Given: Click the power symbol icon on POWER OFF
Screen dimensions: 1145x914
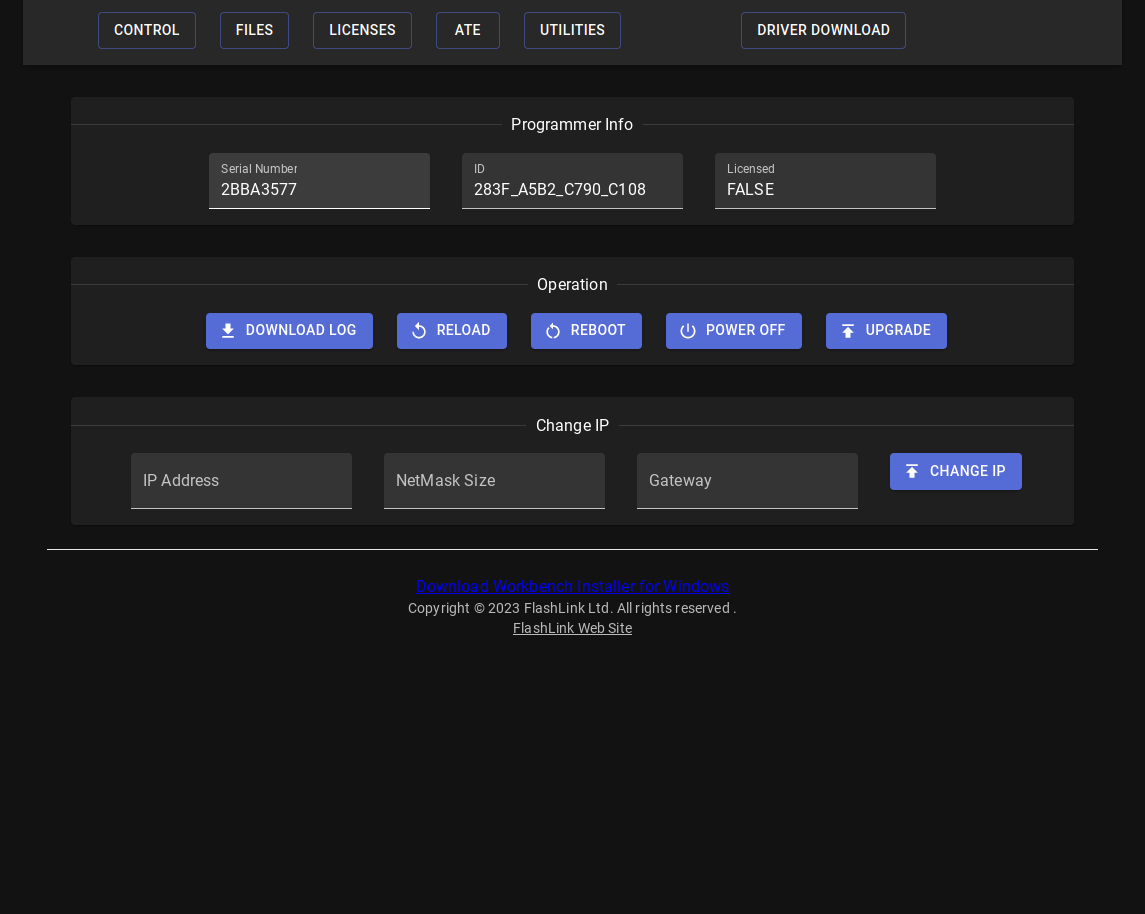Looking at the screenshot, I should (x=688, y=331).
